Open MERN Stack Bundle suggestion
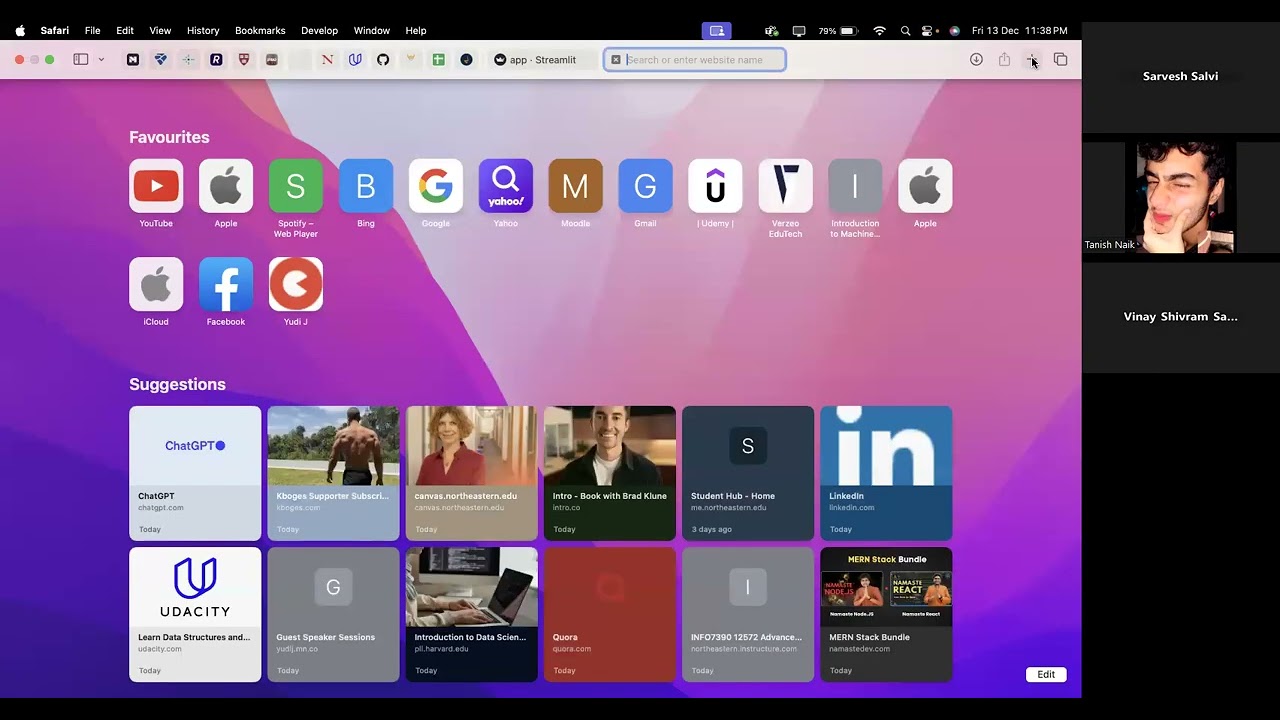 (886, 614)
